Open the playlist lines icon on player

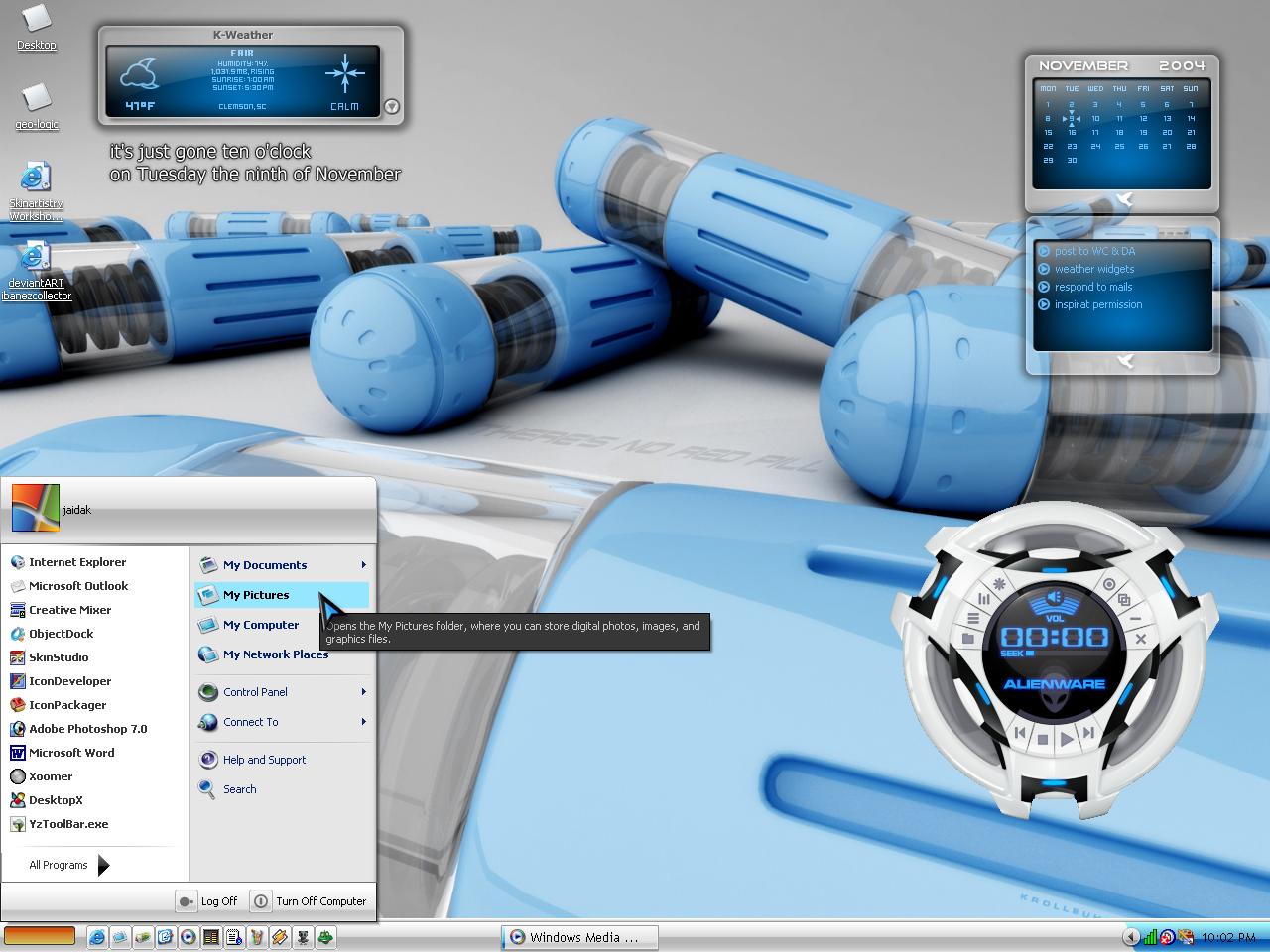(x=973, y=618)
